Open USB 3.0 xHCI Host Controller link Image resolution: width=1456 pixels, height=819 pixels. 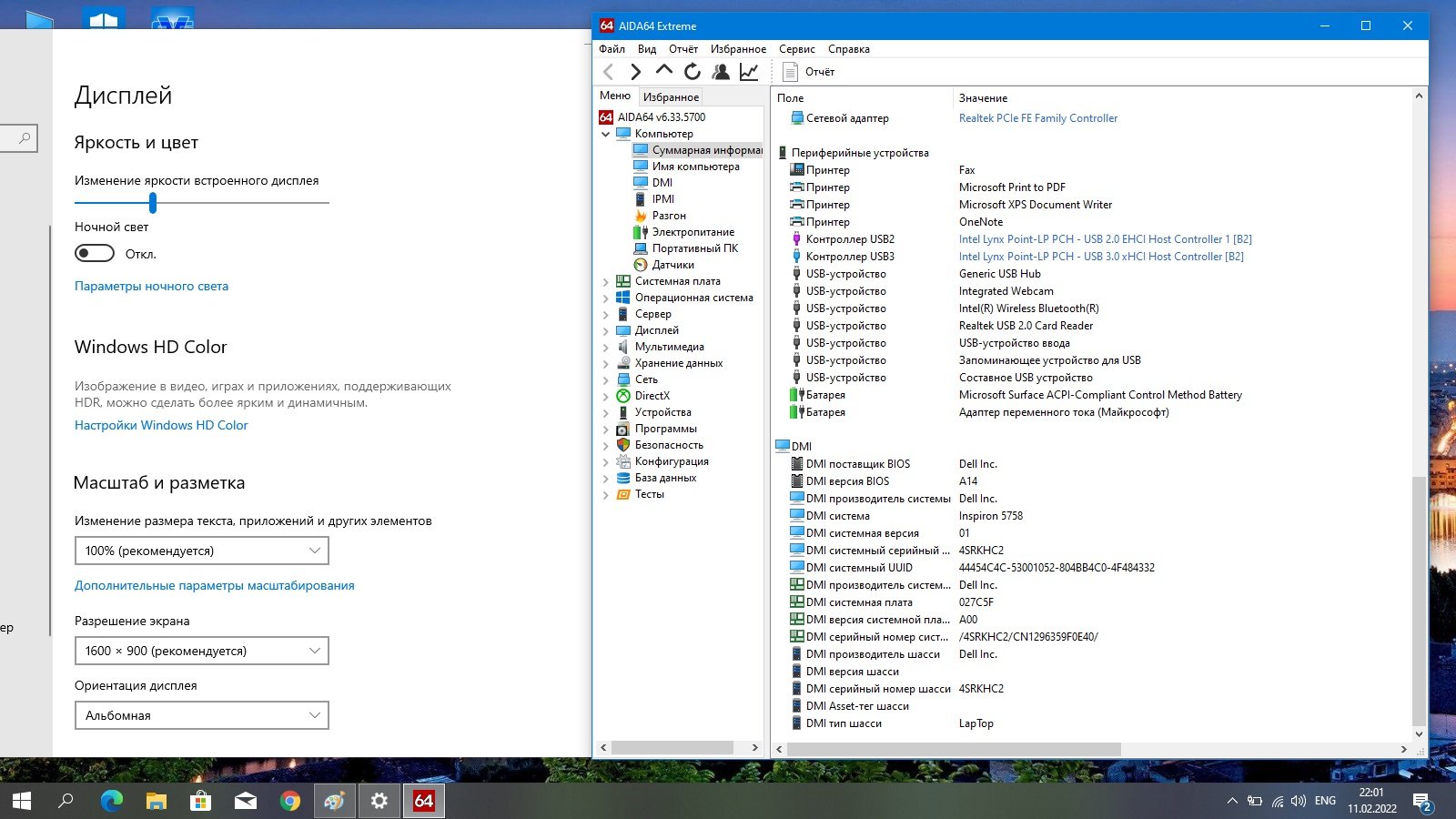point(1101,257)
